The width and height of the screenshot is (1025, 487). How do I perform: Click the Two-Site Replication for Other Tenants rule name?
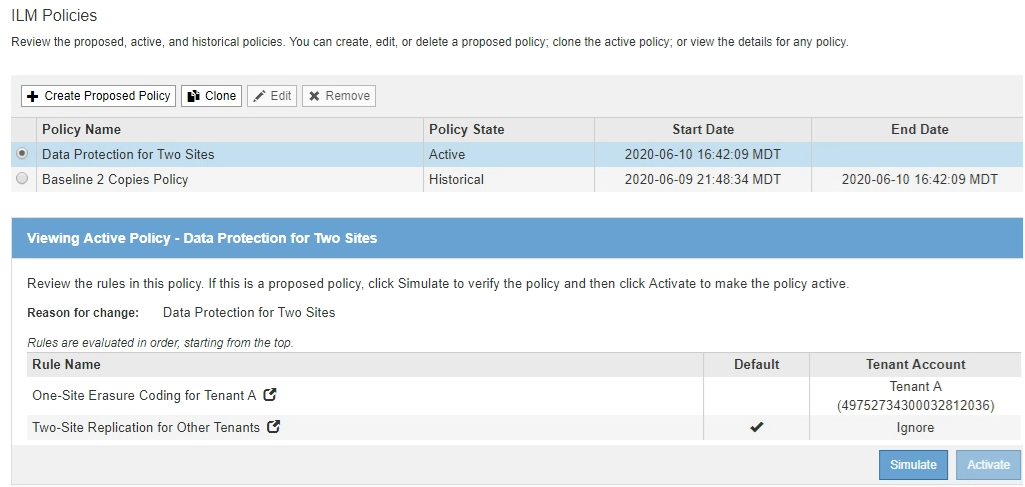click(x=146, y=427)
